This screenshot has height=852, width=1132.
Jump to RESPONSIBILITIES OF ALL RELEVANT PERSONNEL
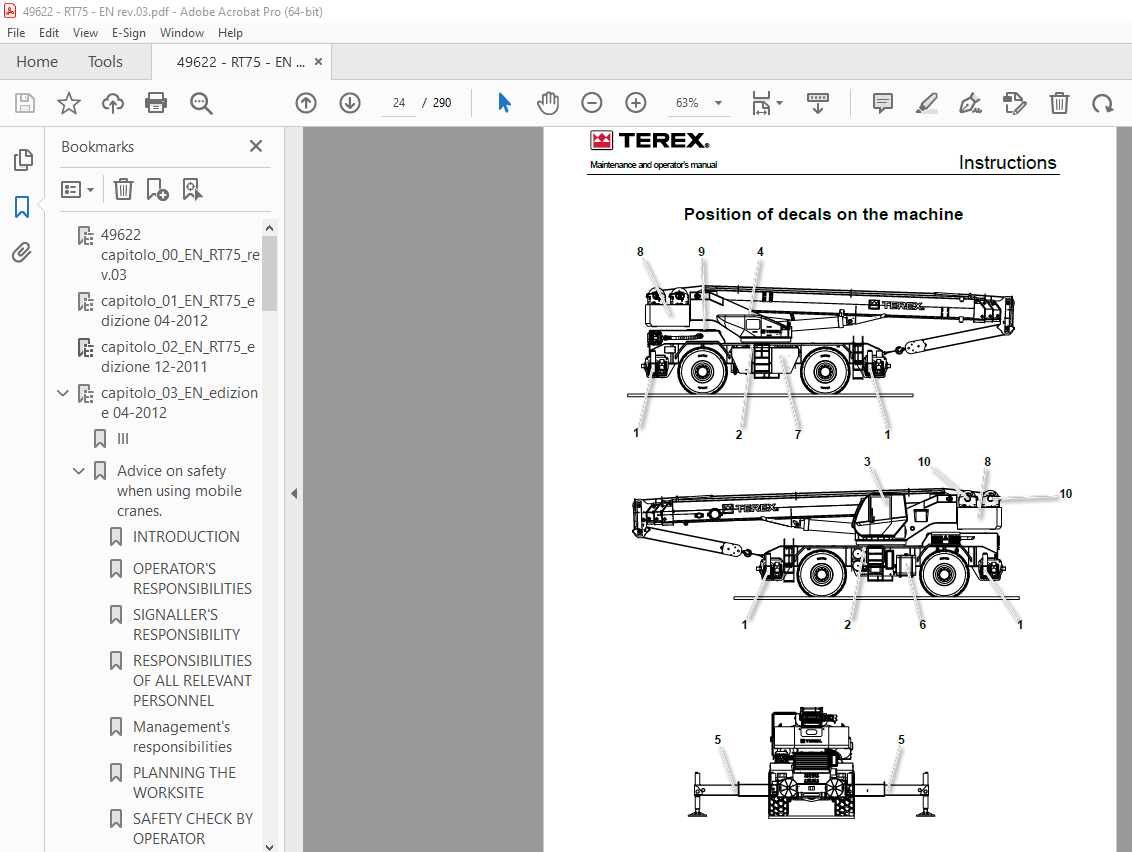[x=192, y=680]
